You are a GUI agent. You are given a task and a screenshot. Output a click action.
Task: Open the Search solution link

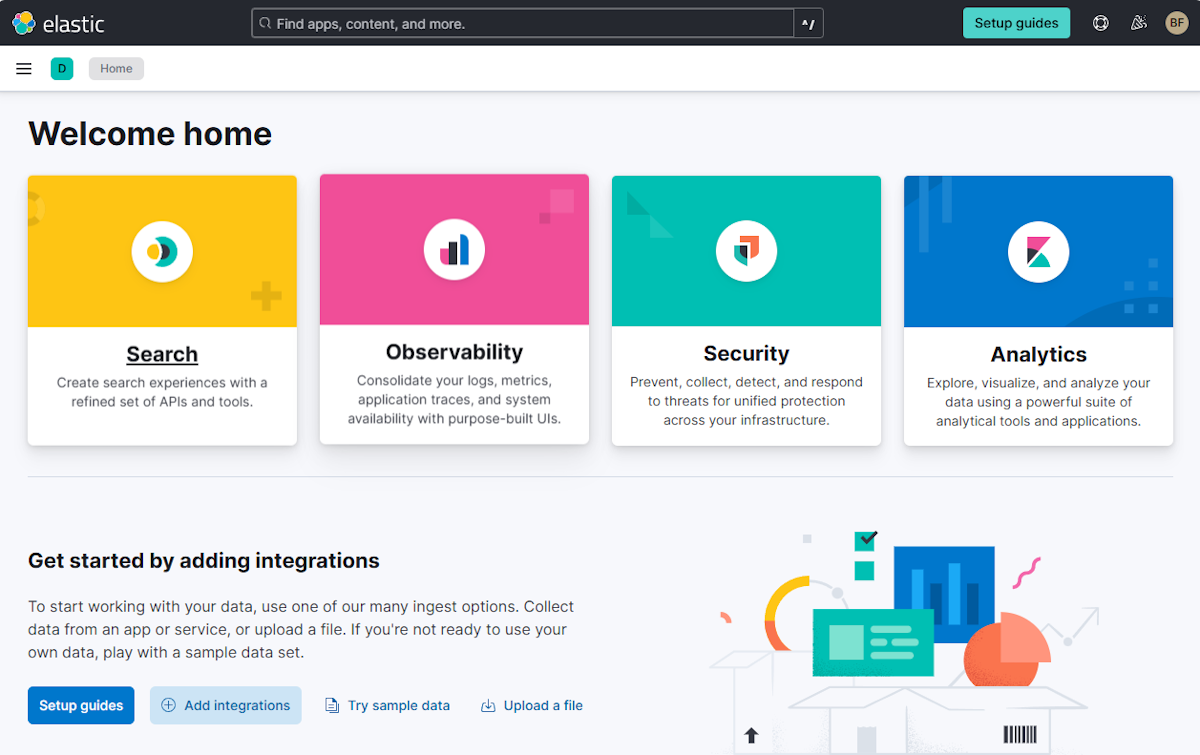pos(162,353)
